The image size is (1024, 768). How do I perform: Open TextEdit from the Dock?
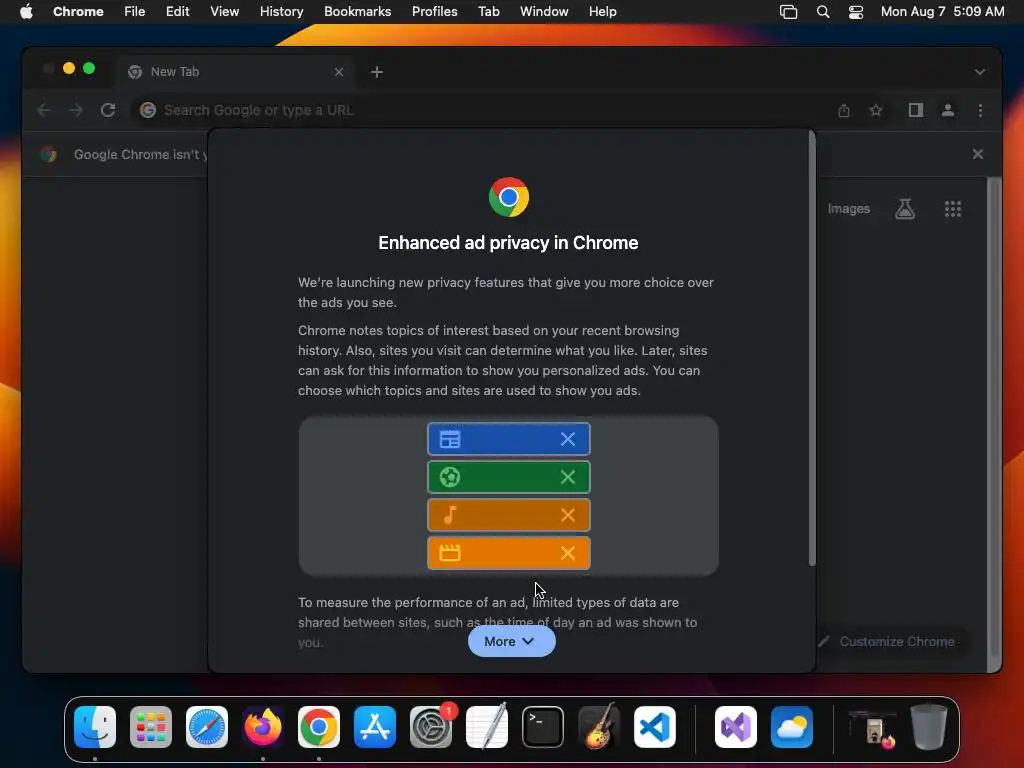pyautogui.click(x=487, y=727)
